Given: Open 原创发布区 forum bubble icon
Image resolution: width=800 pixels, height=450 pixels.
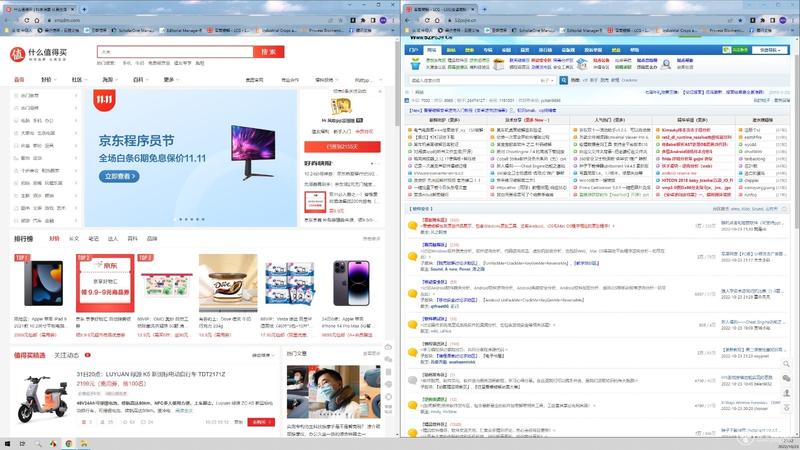Looking at the screenshot, I should click(x=412, y=226).
